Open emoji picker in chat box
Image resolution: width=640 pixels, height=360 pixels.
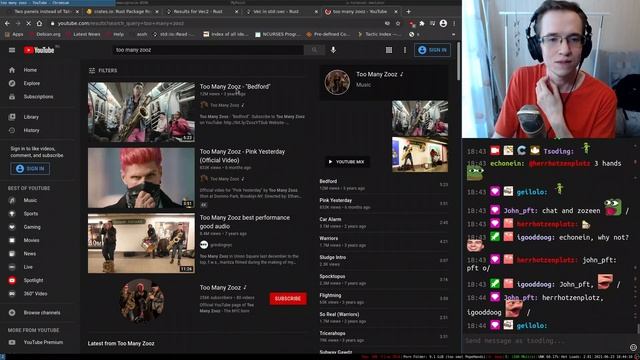click(633, 347)
